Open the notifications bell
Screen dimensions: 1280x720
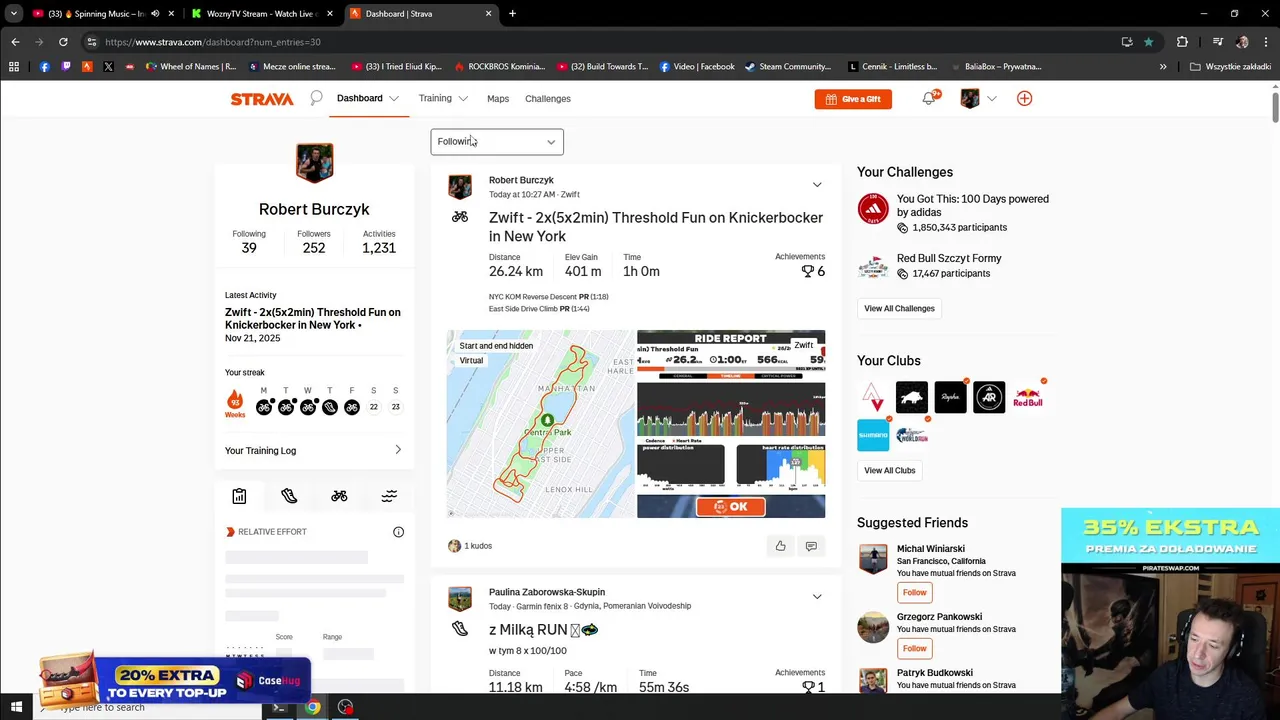929,98
